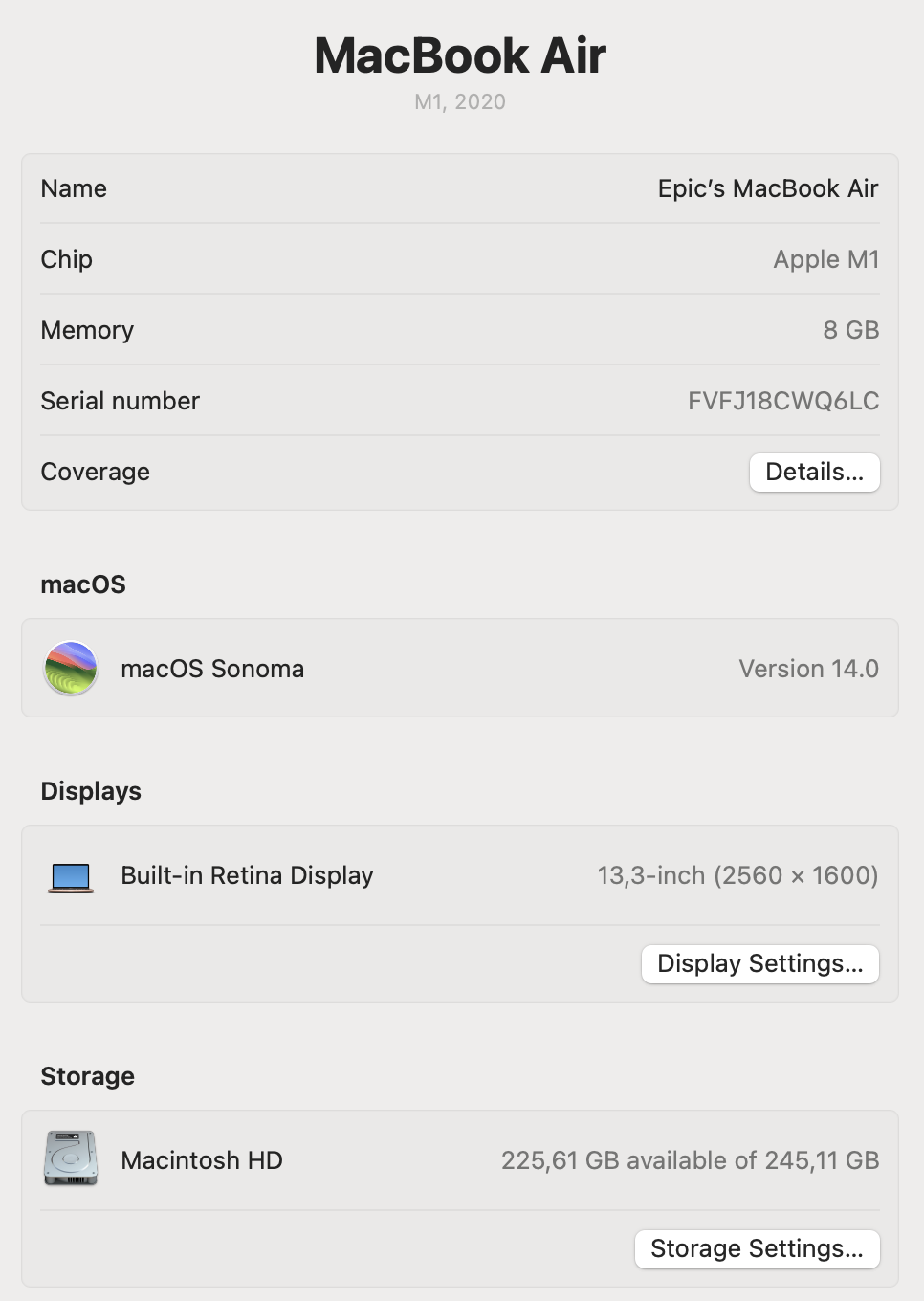Image resolution: width=924 pixels, height=1301 pixels.
Task: Click the Built-in Retina Display laptop icon
Action: coord(71,876)
